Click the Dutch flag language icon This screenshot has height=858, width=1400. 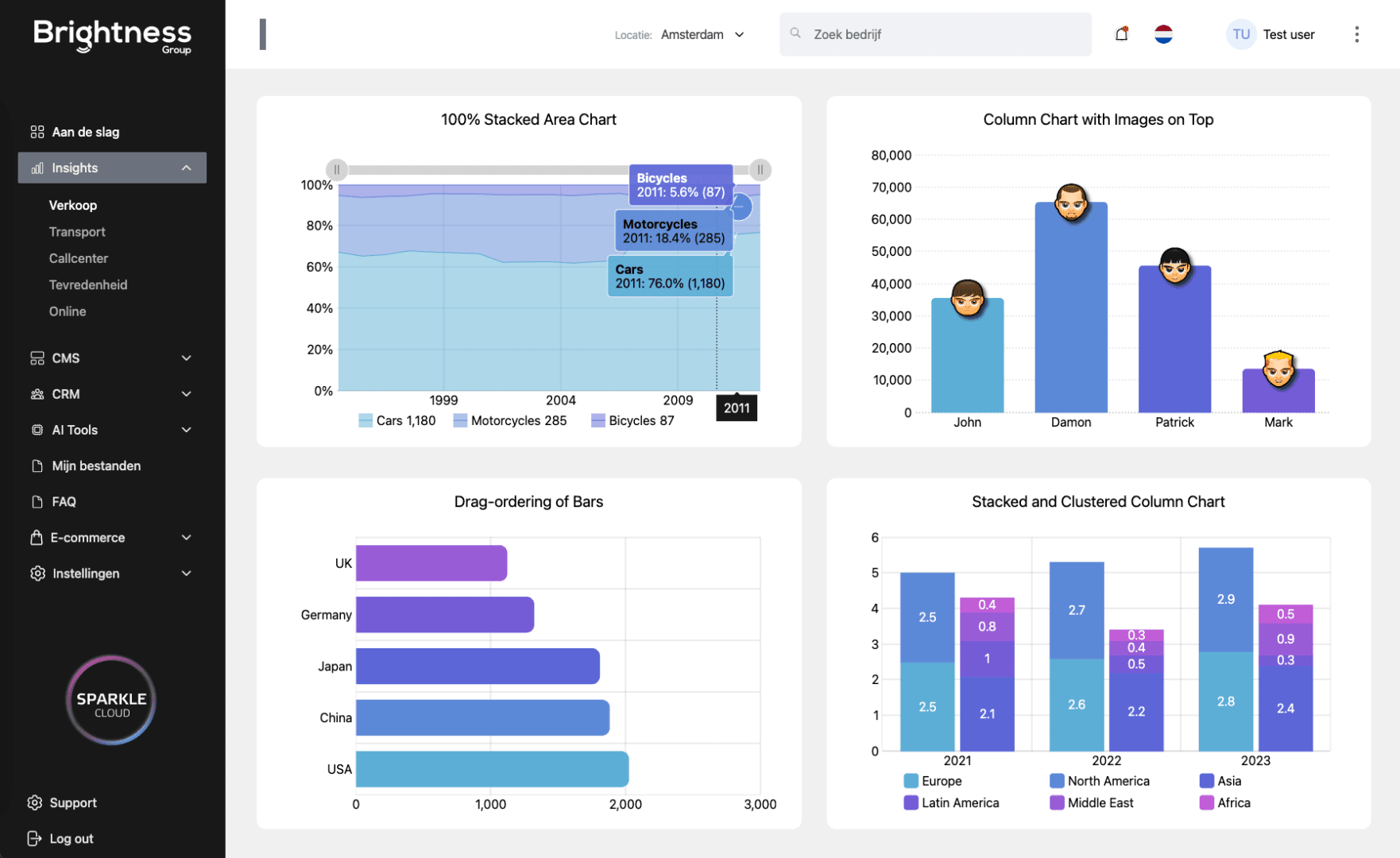pos(1163,34)
